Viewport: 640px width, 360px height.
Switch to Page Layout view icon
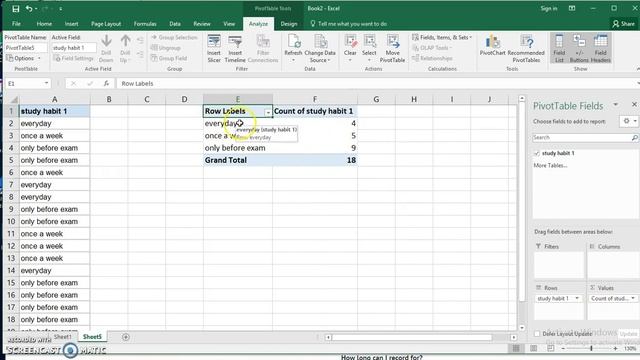pos(533,348)
